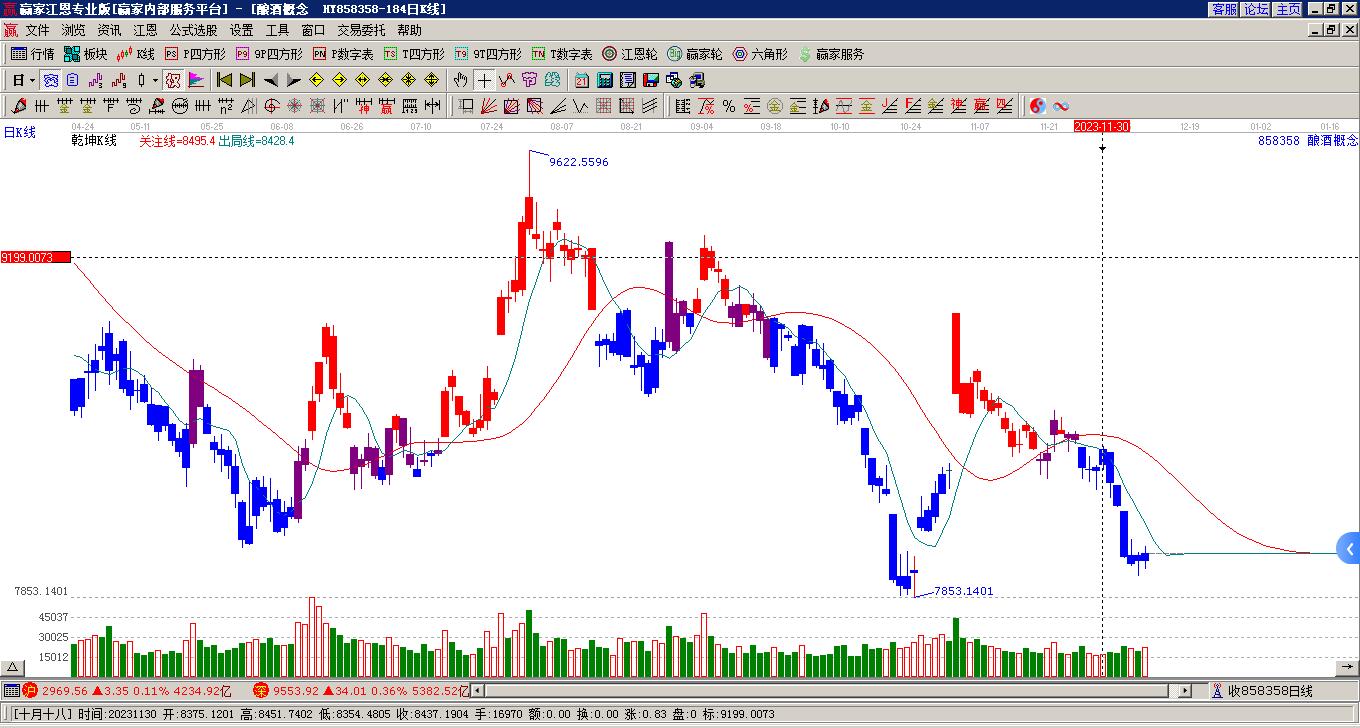The height and width of the screenshot is (728, 1360).
Task: Click the 沪 index indicator icon
Action: coord(30,690)
